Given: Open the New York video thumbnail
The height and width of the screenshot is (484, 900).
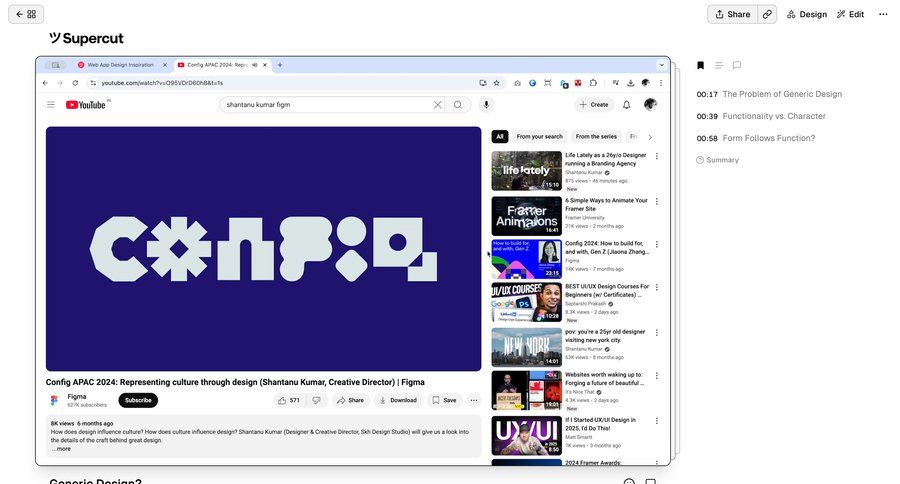Looking at the screenshot, I should [526, 347].
